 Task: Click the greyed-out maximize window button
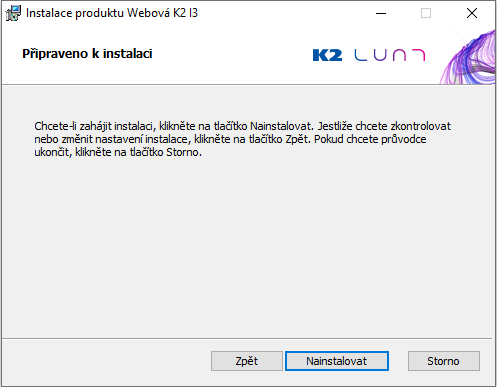[x=426, y=13]
